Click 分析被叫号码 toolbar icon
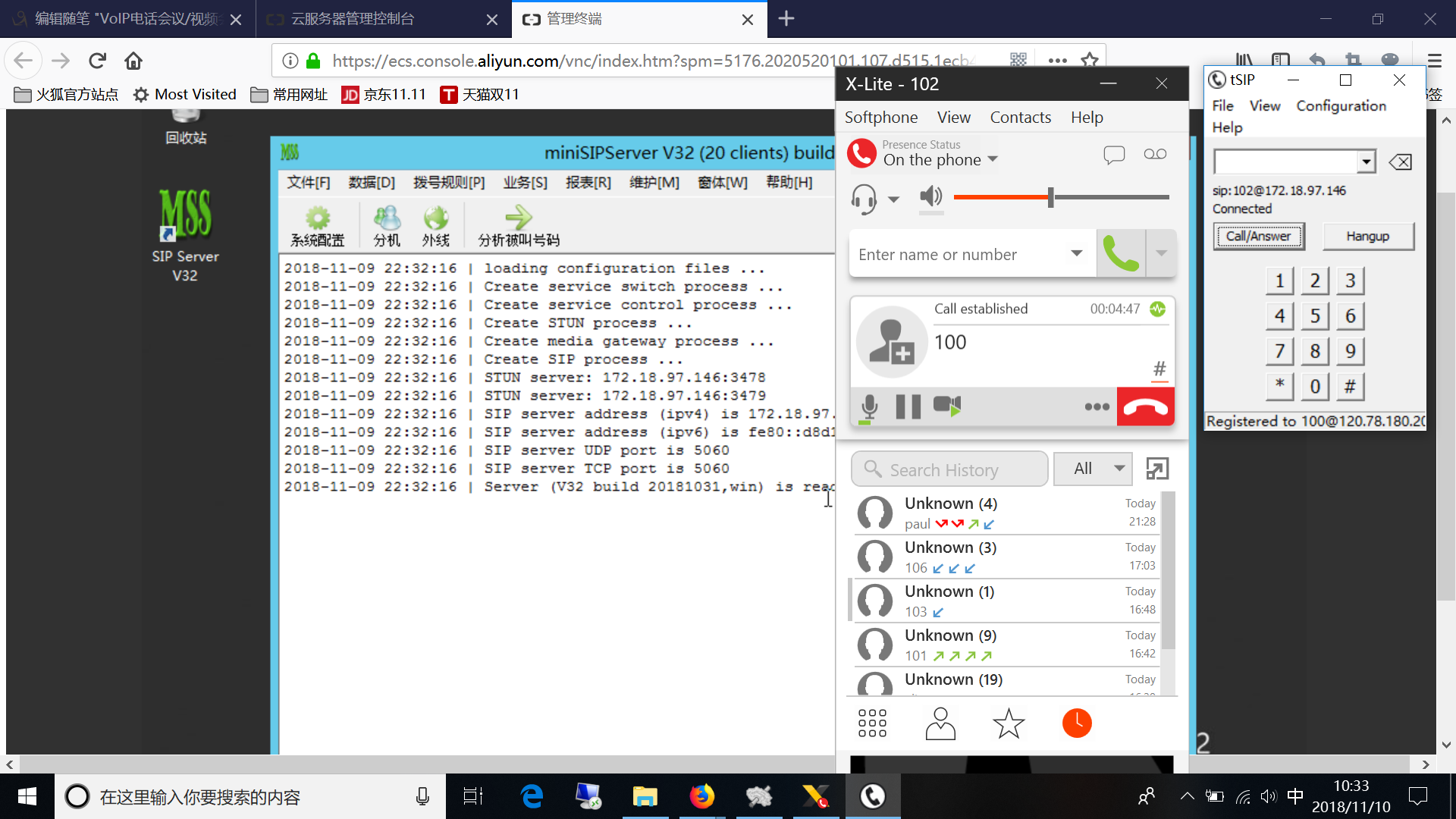Image resolution: width=1456 pixels, height=819 pixels. click(519, 227)
